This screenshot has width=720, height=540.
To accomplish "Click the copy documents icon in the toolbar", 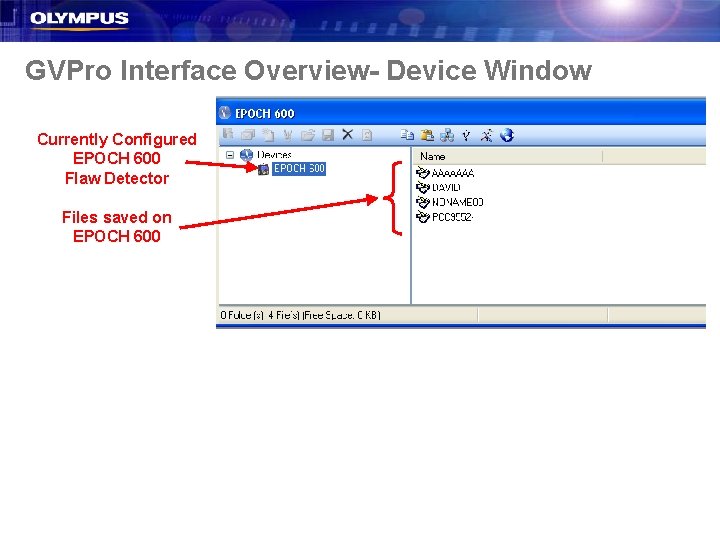I will click(x=407, y=135).
